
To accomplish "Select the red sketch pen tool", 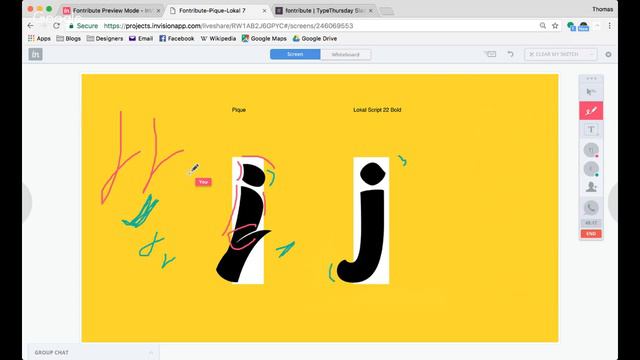I will [x=591, y=111].
